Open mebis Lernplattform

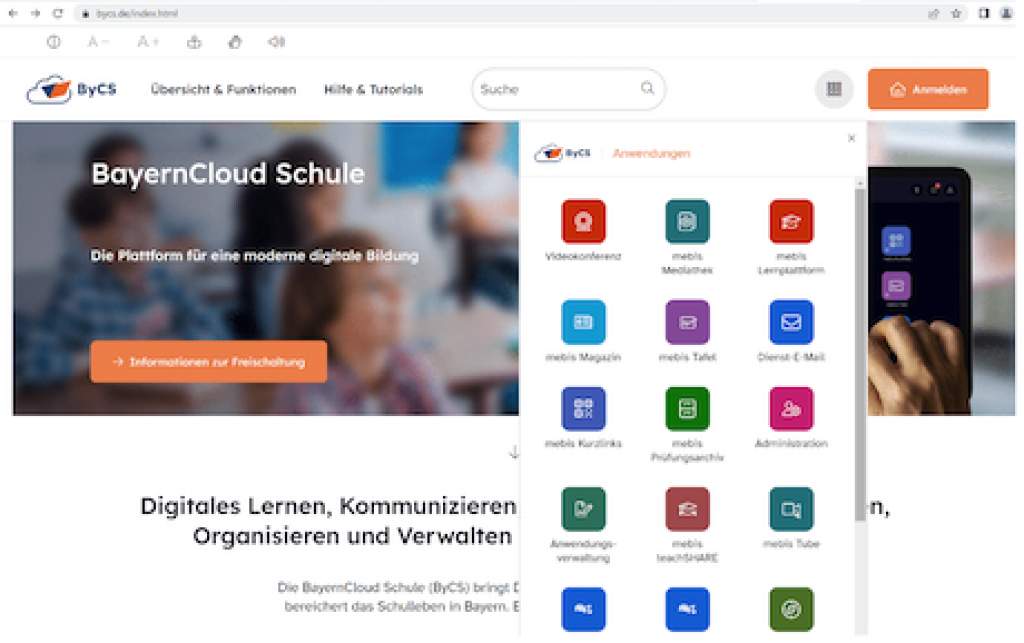(x=791, y=222)
